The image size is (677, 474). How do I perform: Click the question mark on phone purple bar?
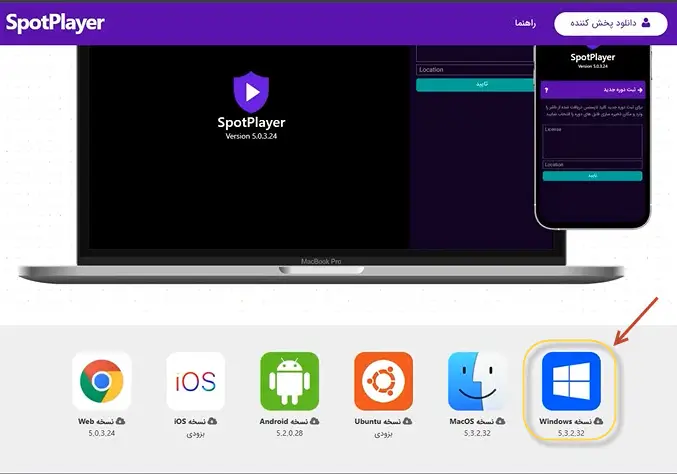coord(546,90)
